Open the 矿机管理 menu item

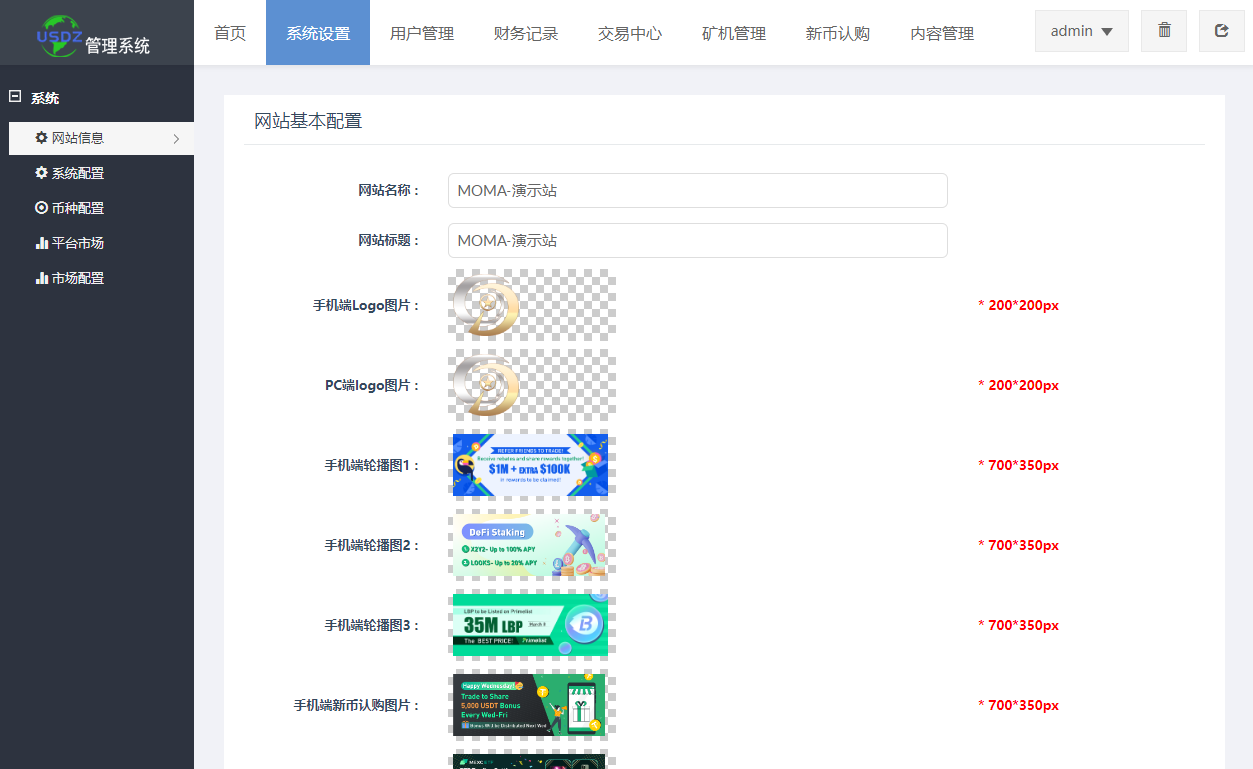click(734, 33)
